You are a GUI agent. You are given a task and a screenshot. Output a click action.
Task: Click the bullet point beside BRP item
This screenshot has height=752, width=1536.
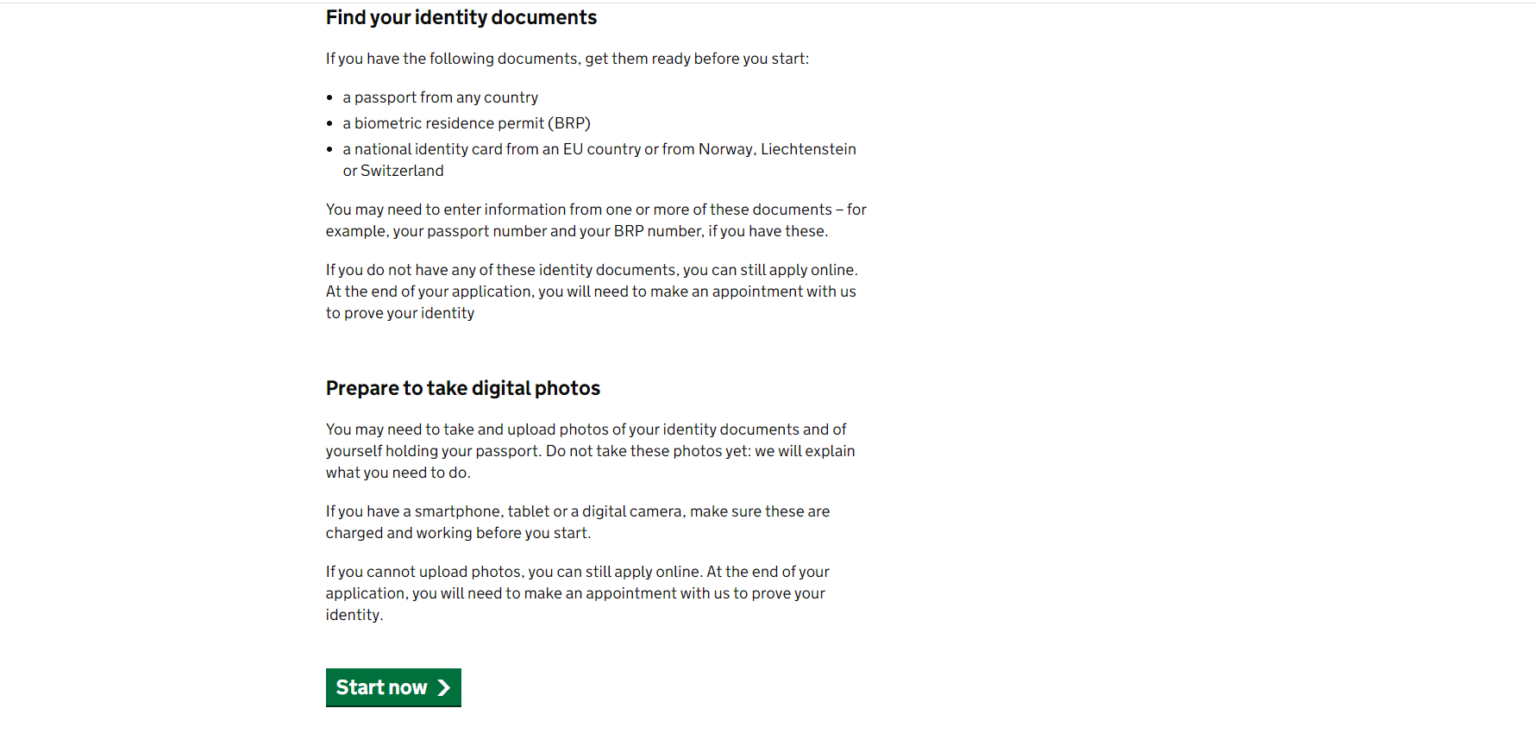tap(329, 123)
